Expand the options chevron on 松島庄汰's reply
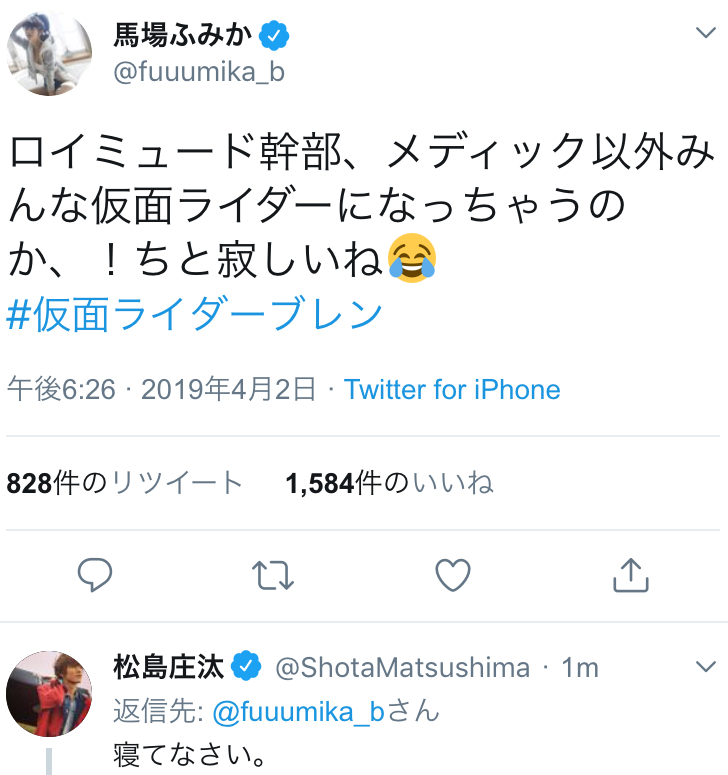Screen dimensions: 728x775 click(x=705, y=667)
